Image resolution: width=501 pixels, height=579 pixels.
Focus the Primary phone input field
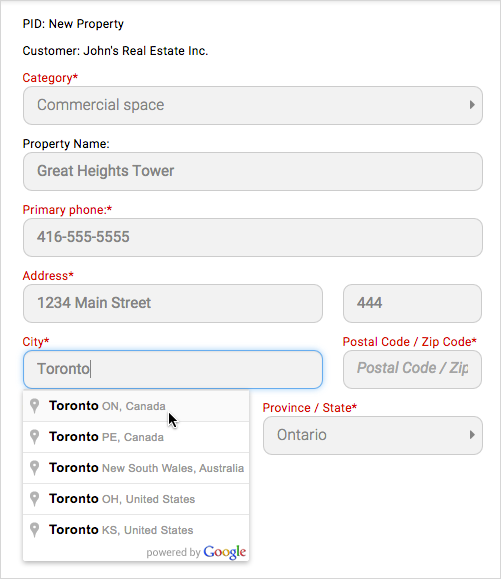[253, 237]
